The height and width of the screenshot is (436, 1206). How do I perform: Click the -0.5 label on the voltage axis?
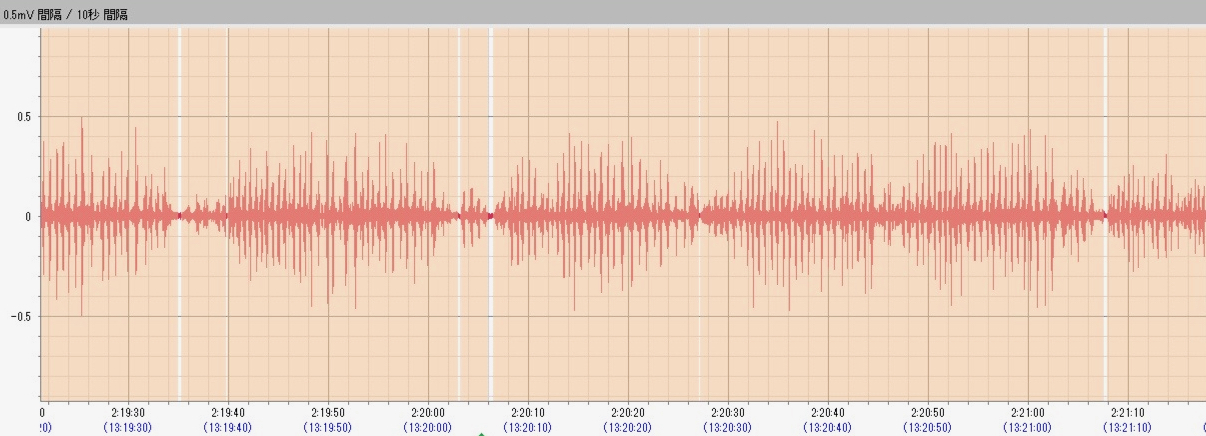coord(20,316)
